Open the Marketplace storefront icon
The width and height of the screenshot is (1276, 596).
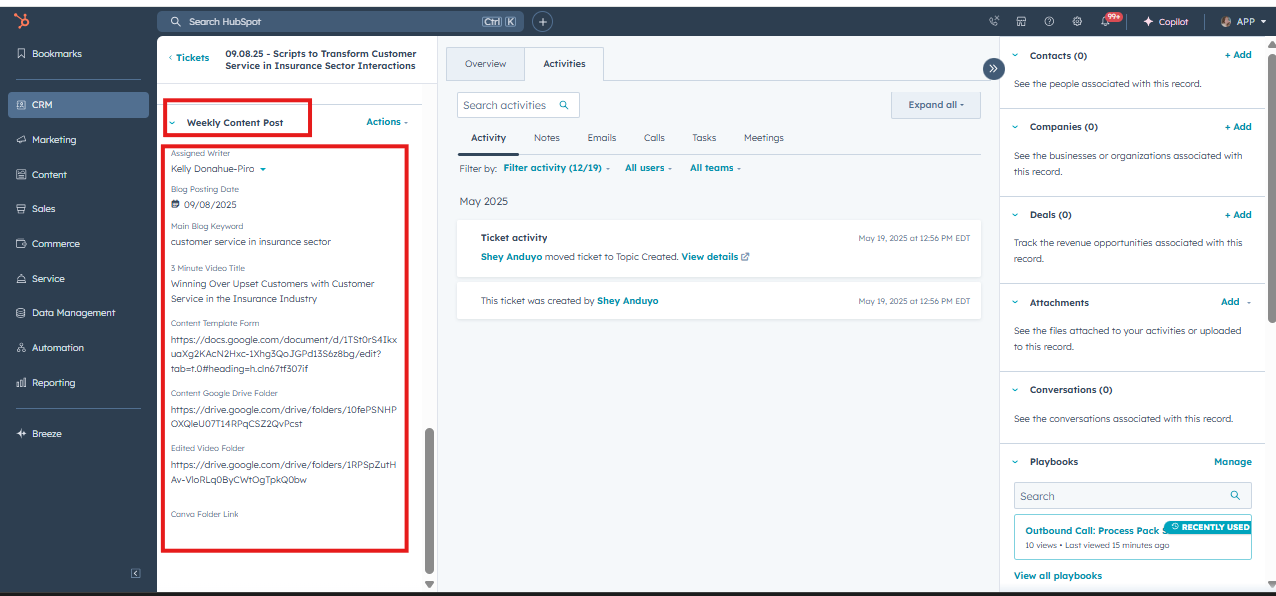(x=1021, y=21)
